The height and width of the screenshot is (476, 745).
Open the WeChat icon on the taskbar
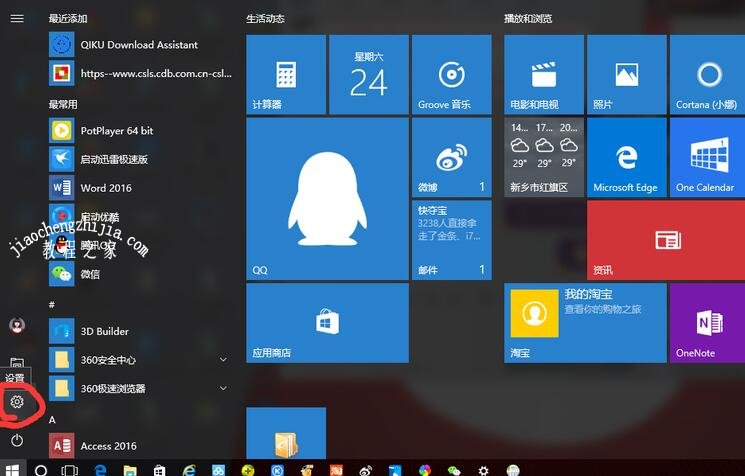coord(454,470)
